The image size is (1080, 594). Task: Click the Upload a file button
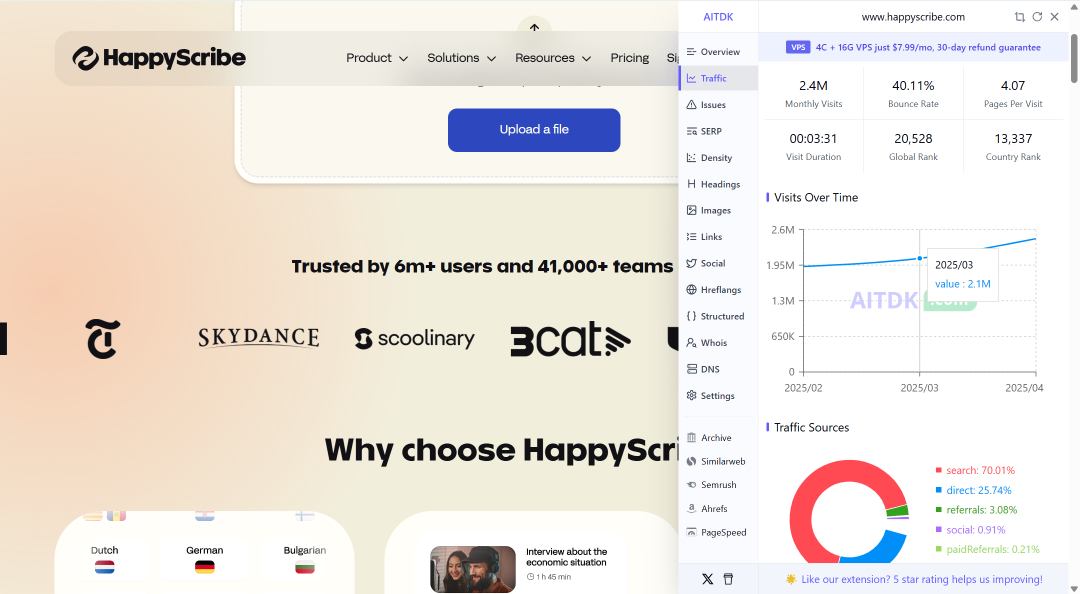click(534, 130)
